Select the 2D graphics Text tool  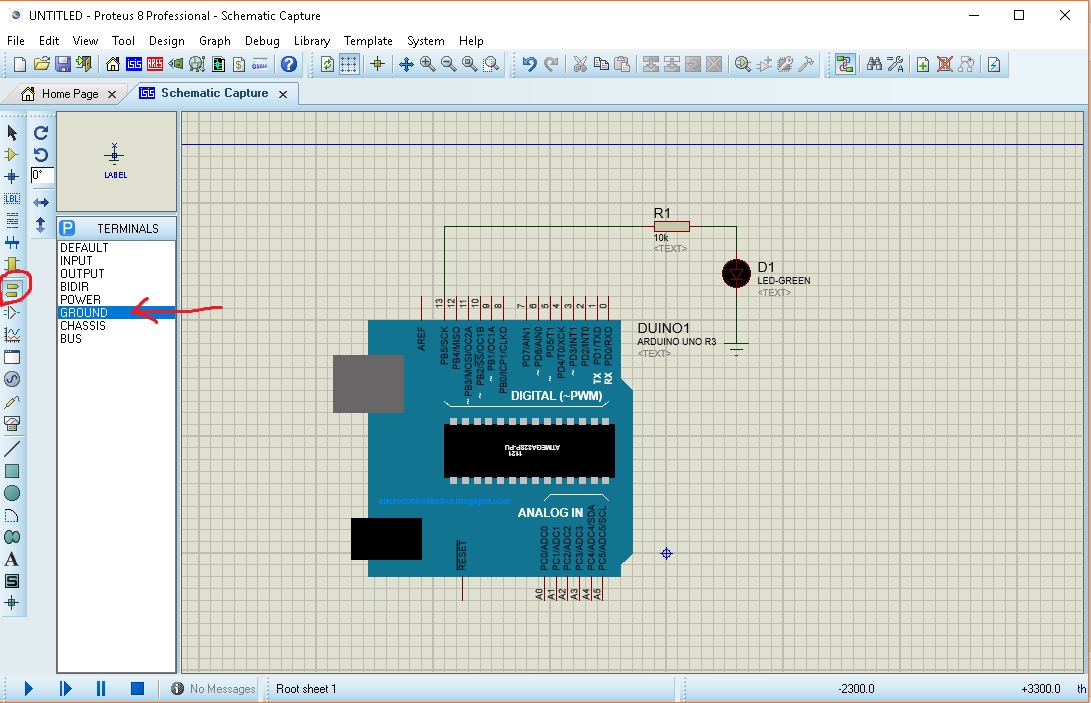(13, 558)
